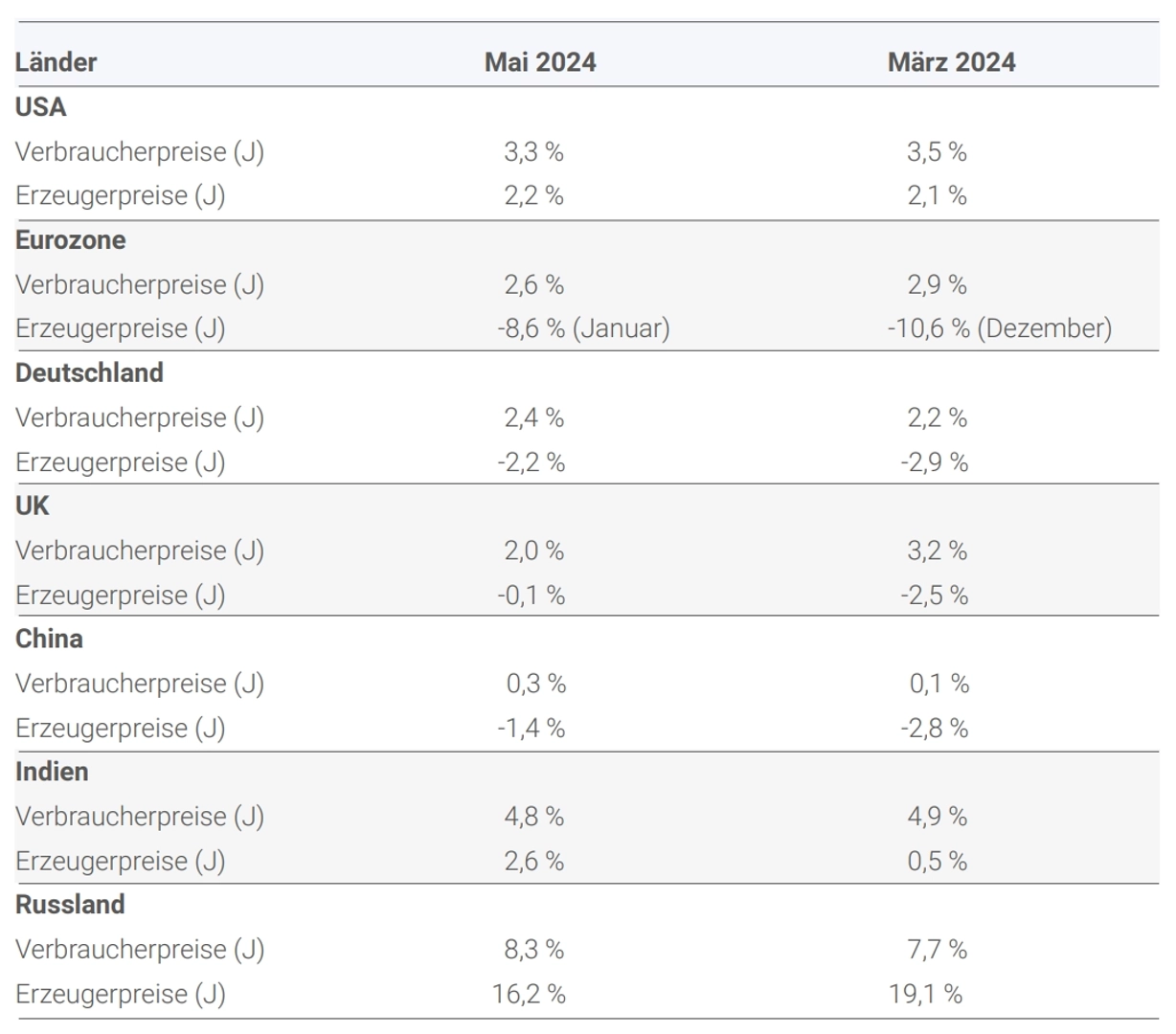Select the Eurozone section heading
This screenshot has width=1176, height=1034.
[x=71, y=239]
